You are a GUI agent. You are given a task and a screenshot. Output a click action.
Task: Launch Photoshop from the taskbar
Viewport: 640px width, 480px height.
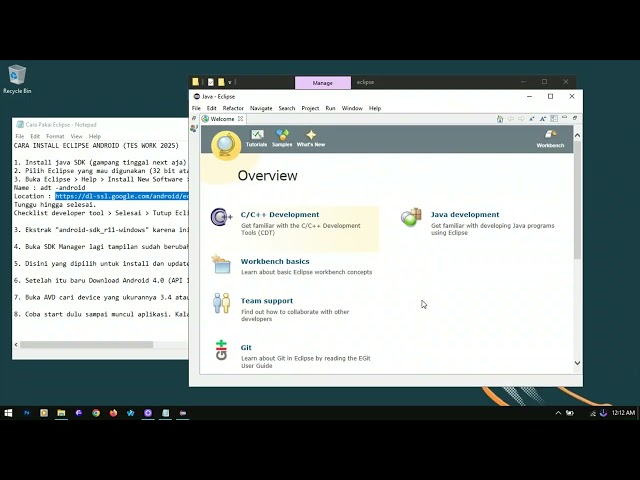[27, 413]
